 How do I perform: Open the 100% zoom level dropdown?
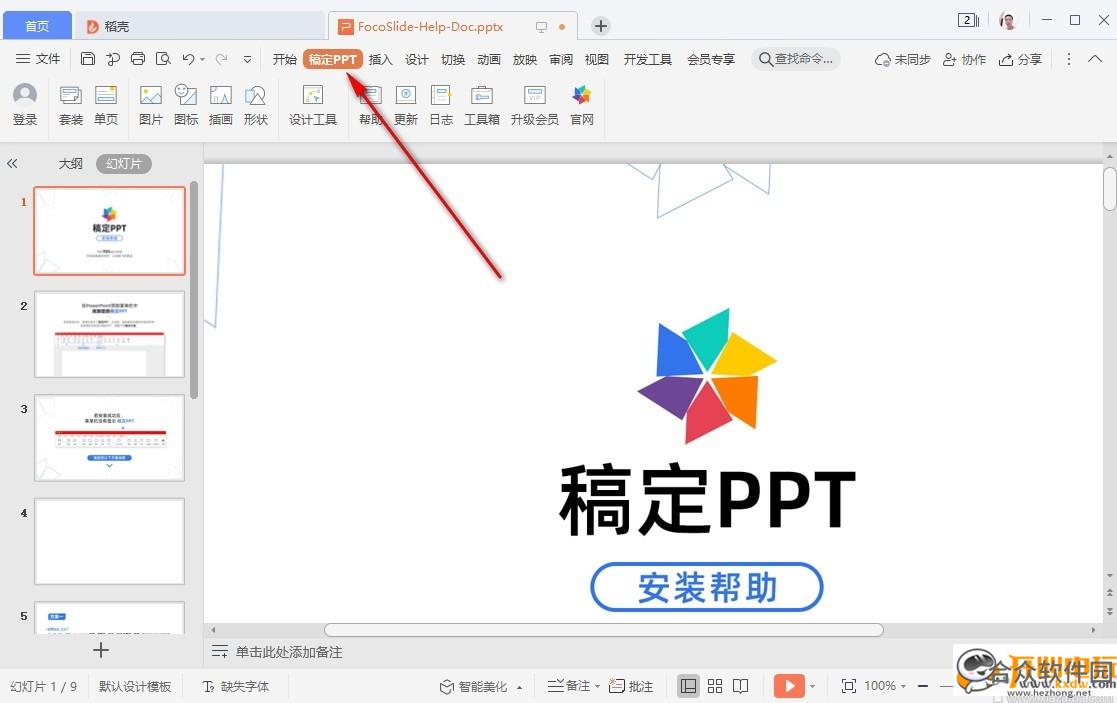[x=885, y=686]
